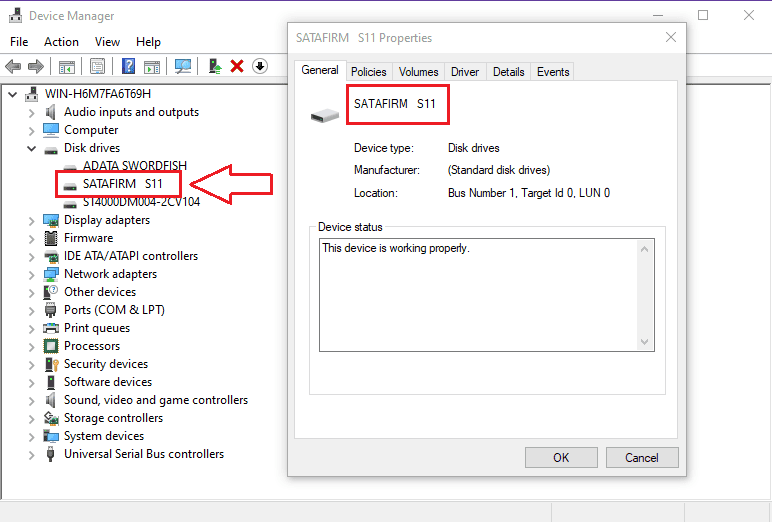Close the SATAFIRM S11 Properties dialog
Viewport: 772px width, 522px height.
tap(671, 37)
